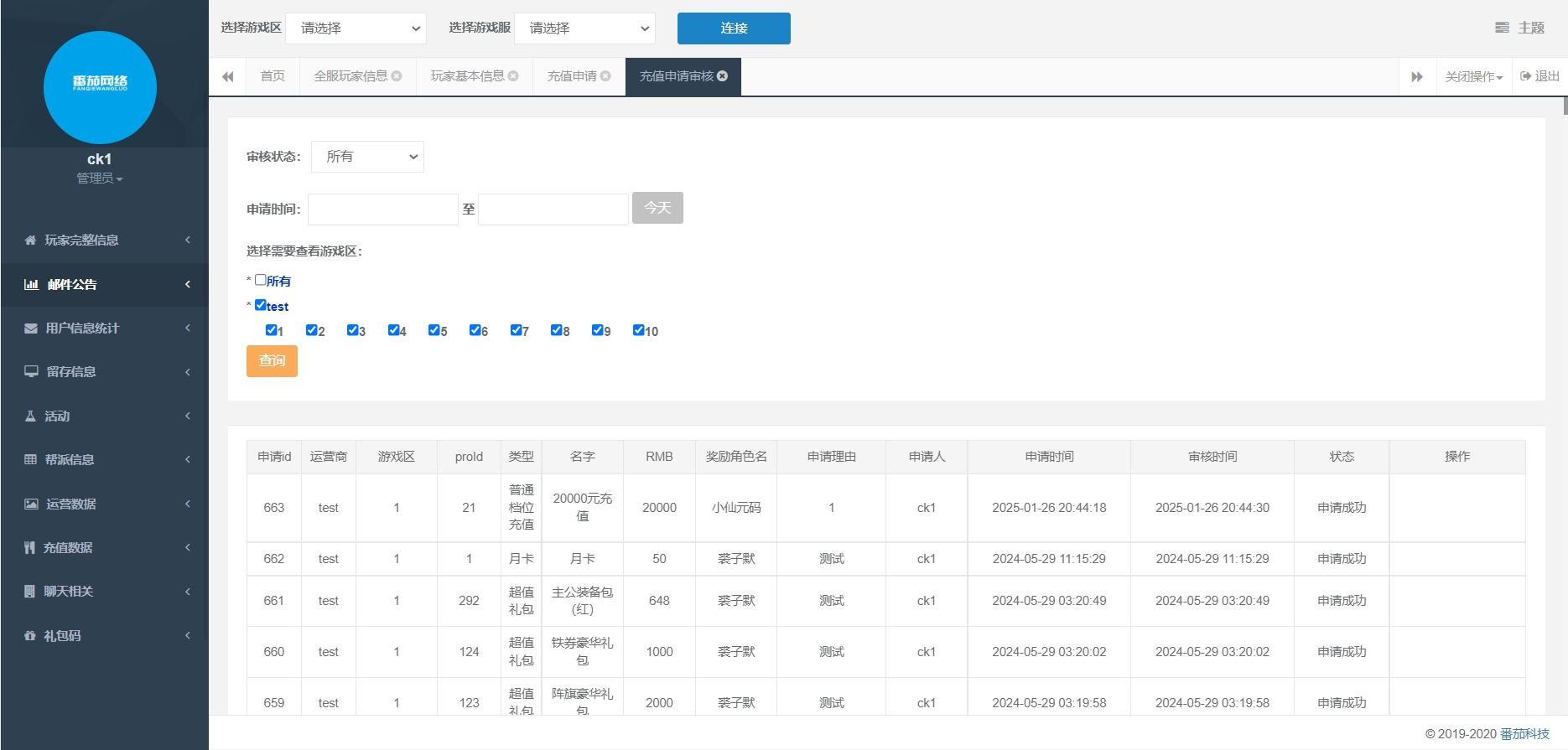This screenshot has height=750, width=1568.
Task: Click the 退出 logout icon
Action: (x=1526, y=76)
